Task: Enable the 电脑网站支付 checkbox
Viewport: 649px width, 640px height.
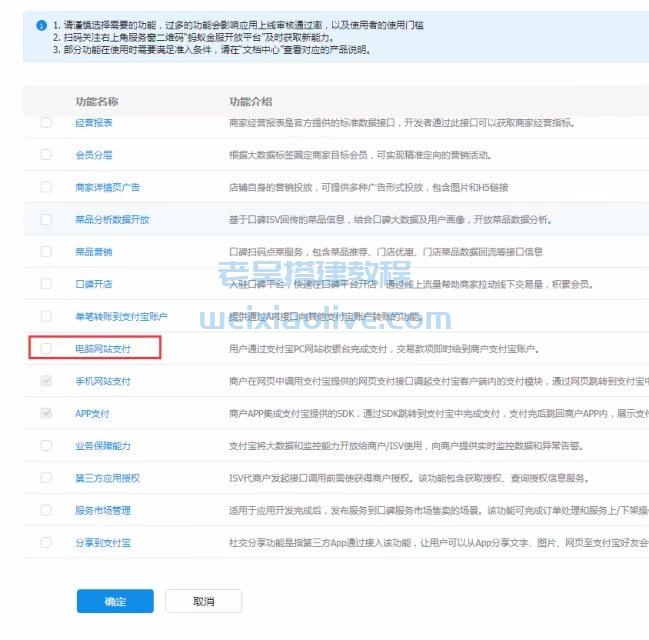Action: [x=46, y=349]
